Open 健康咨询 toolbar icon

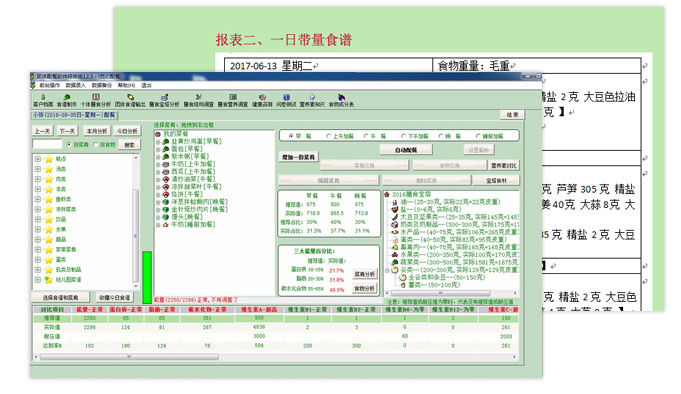[262, 100]
